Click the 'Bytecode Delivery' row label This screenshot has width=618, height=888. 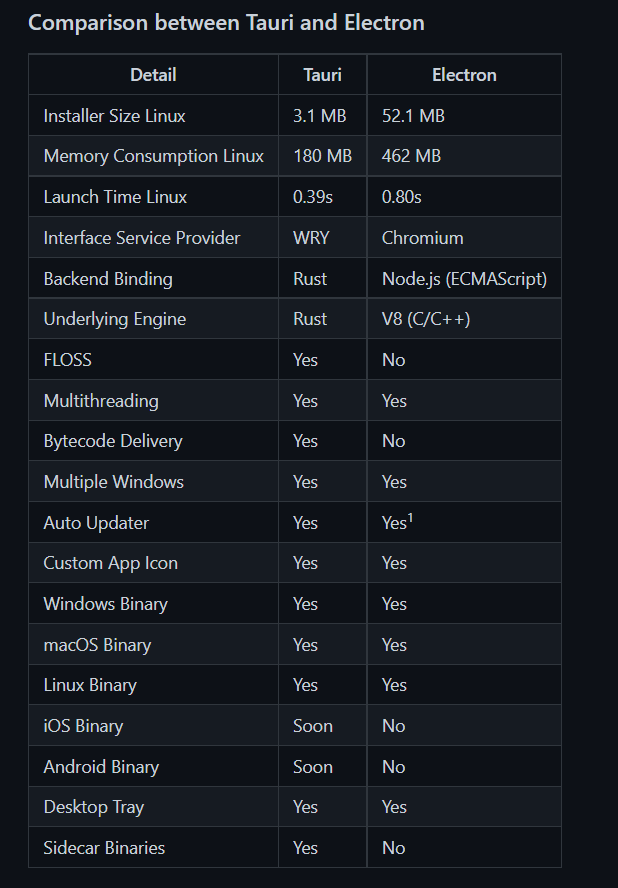click(113, 441)
